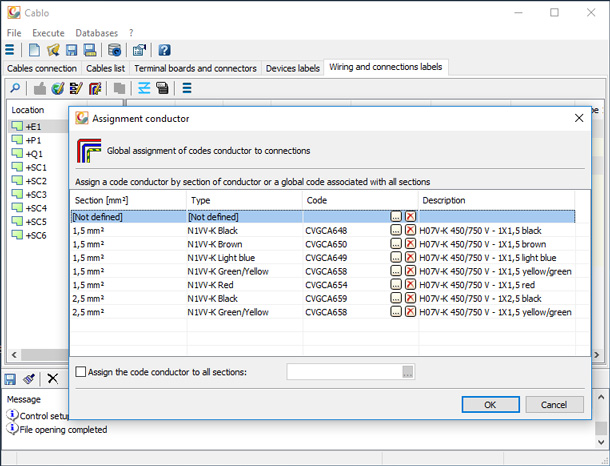Select the N1VV-K Light blue type cell
Image resolution: width=610 pixels, height=466 pixels.
pos(245,258)
